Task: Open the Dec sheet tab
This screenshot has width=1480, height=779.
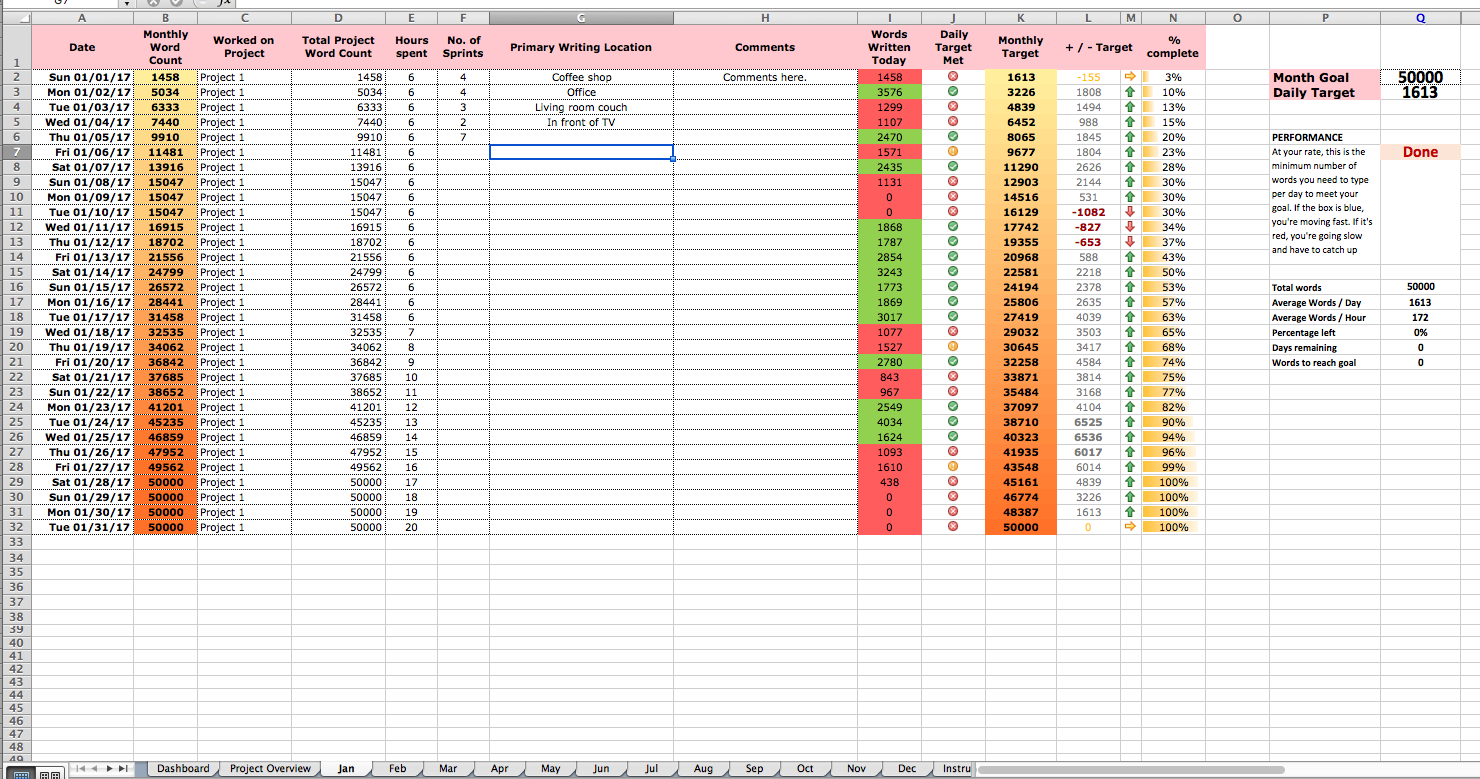Action: pos(906,768)
